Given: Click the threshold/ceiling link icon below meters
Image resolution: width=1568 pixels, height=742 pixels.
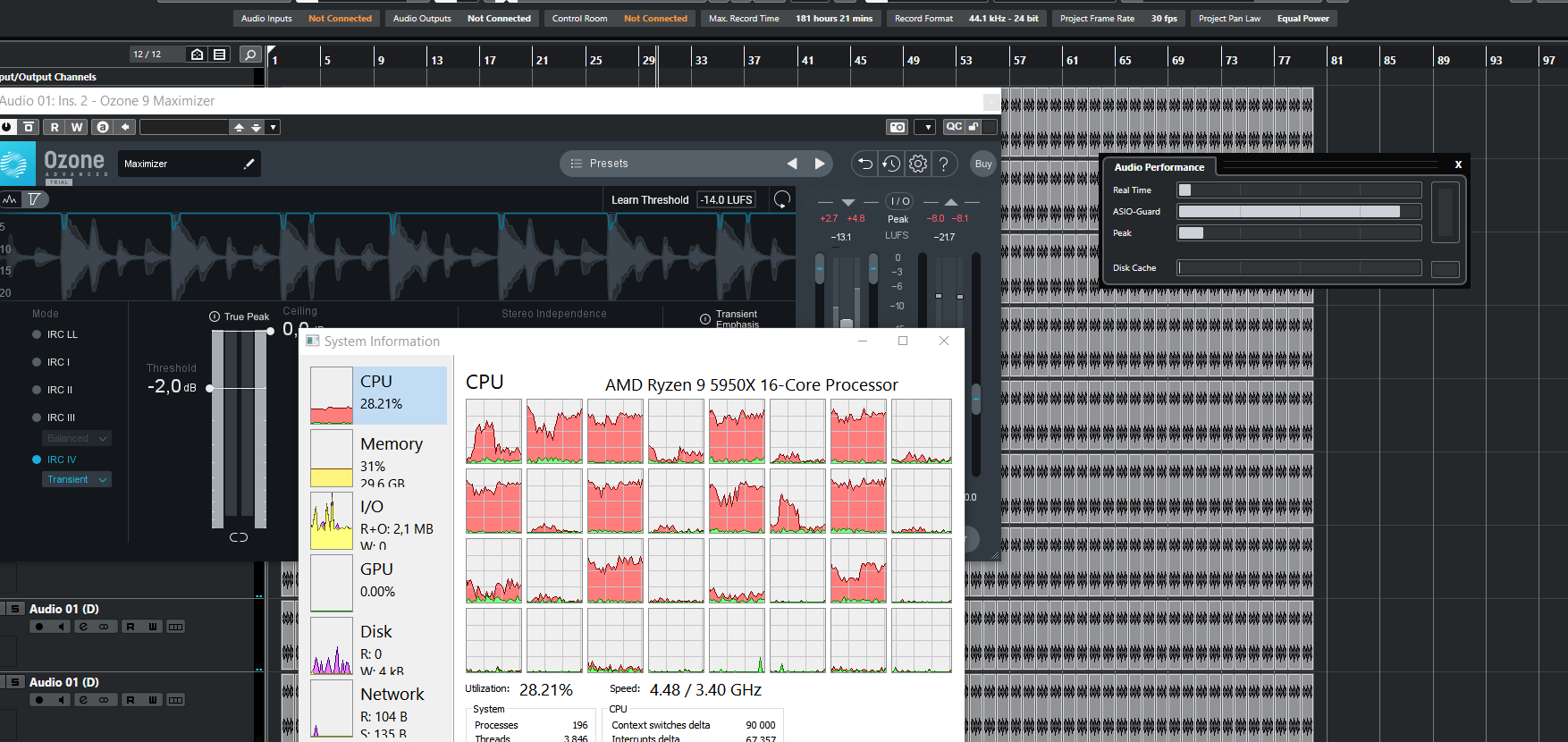Looking at the screenshot, I should (x=239, y=537).
